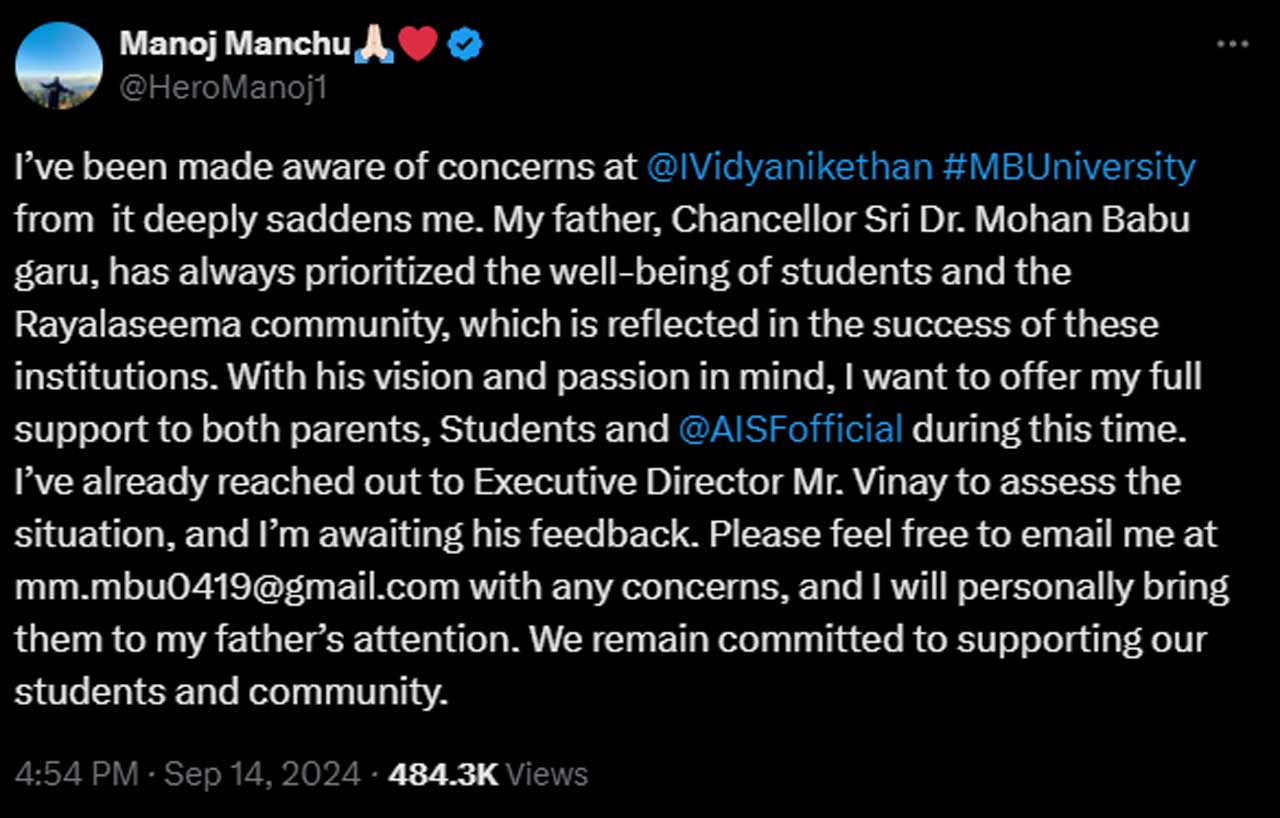Follow the #MBUniversity hashtag
The width and height of the screenshot is (1280, 818).
[1069, 166]
